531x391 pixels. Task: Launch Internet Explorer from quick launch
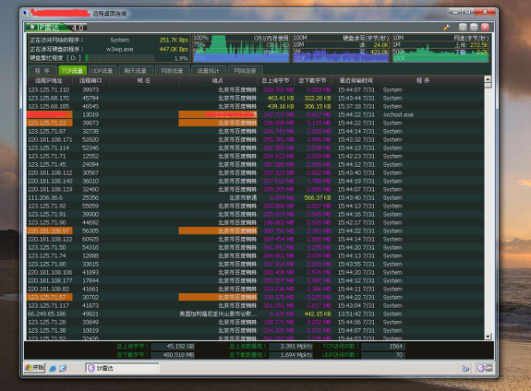point(52,368)
